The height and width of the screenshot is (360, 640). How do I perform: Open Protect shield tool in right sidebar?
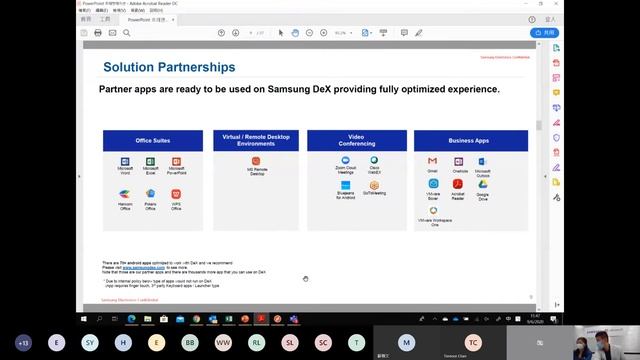point(556,138)
